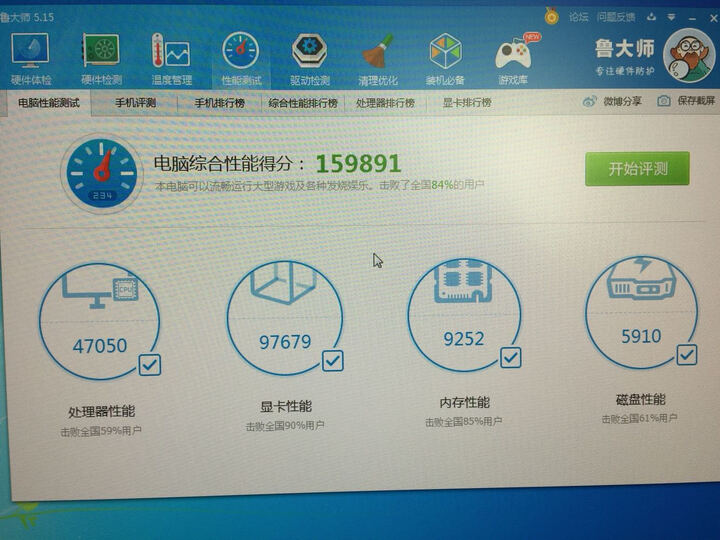Open the 硬件检测 hardware detection icon
The image size is (720, 540).
[101, 51]
